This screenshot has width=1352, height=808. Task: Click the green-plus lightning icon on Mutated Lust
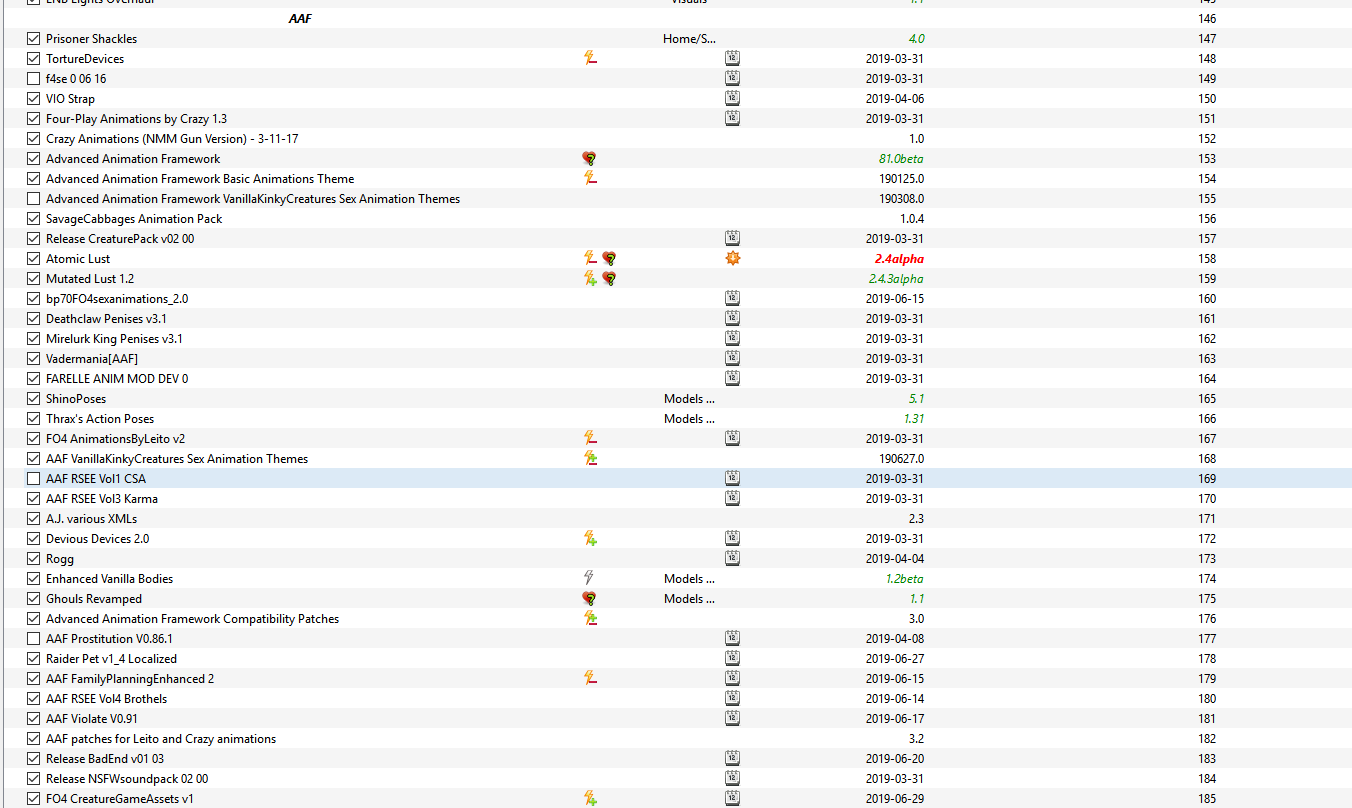590,278
